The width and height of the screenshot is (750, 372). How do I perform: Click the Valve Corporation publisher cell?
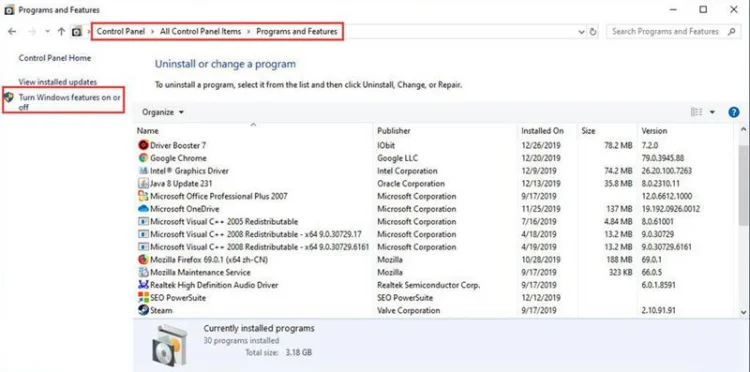(408, 310)
